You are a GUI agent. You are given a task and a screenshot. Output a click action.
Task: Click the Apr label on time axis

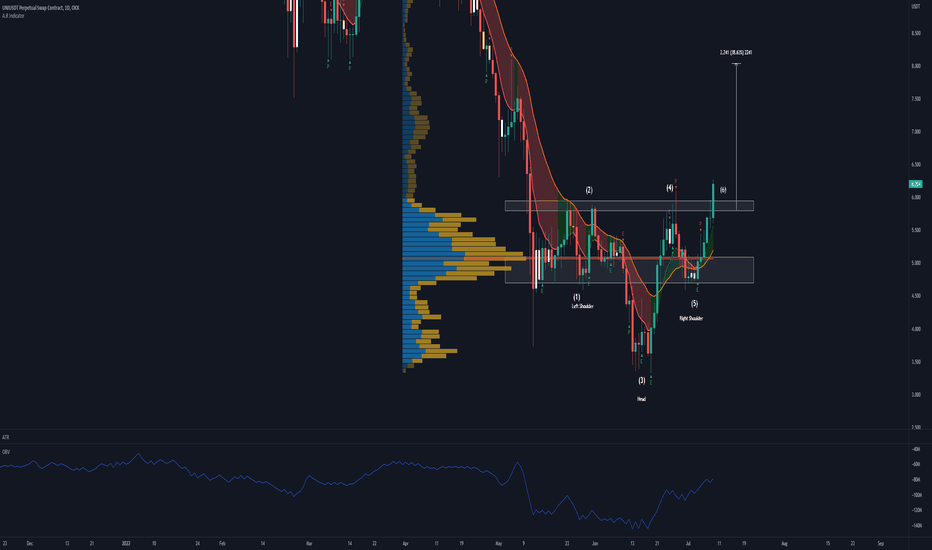(x=405, y=543)
